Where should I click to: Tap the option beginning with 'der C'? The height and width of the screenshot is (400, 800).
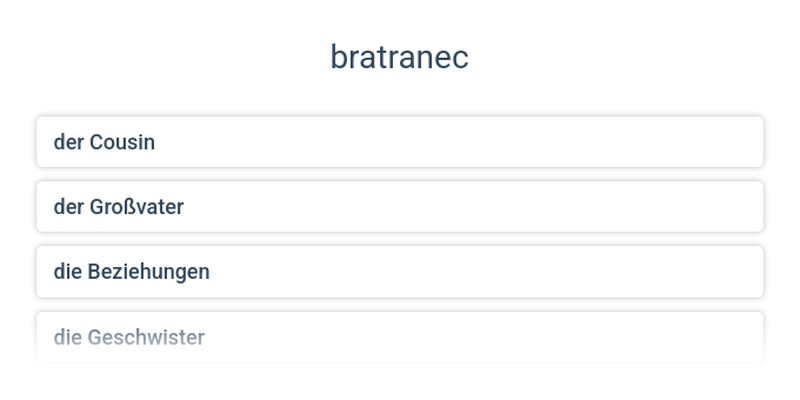point(400,142)
